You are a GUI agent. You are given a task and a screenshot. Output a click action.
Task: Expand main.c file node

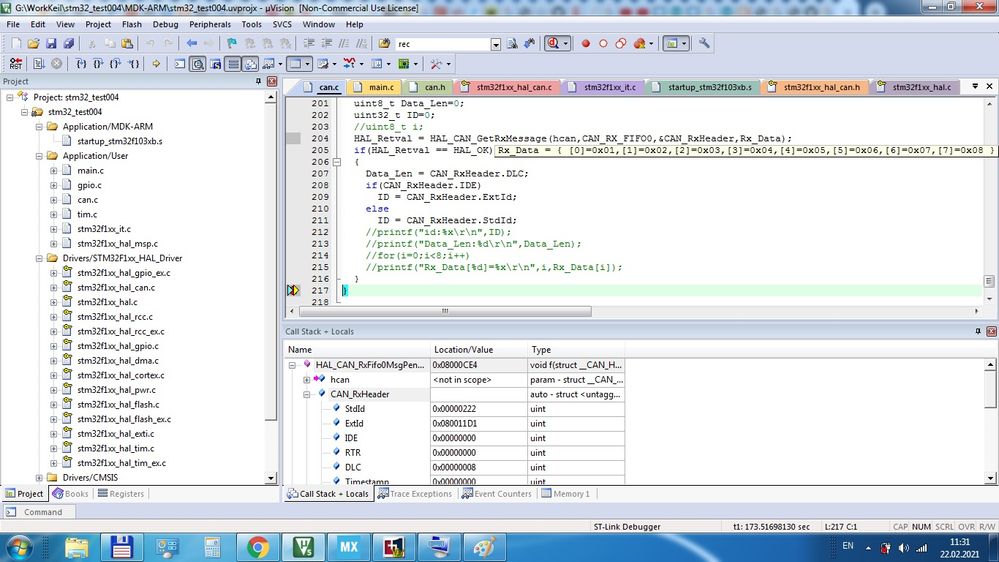[54, 171]
